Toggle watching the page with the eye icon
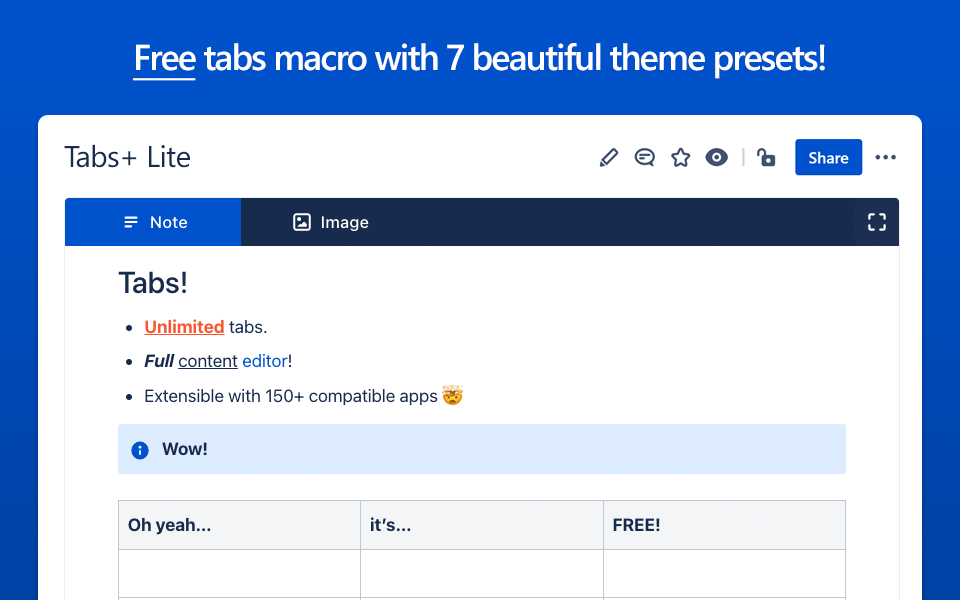The height and width of the screenshot is (600, 960). click(x=716, y=158)
